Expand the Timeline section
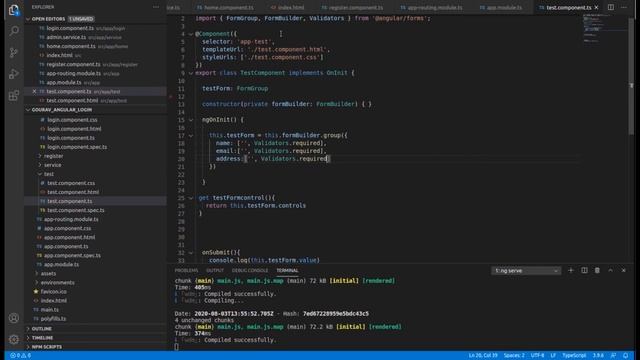This screenshot has height=360, width=640. click(42, 338)
